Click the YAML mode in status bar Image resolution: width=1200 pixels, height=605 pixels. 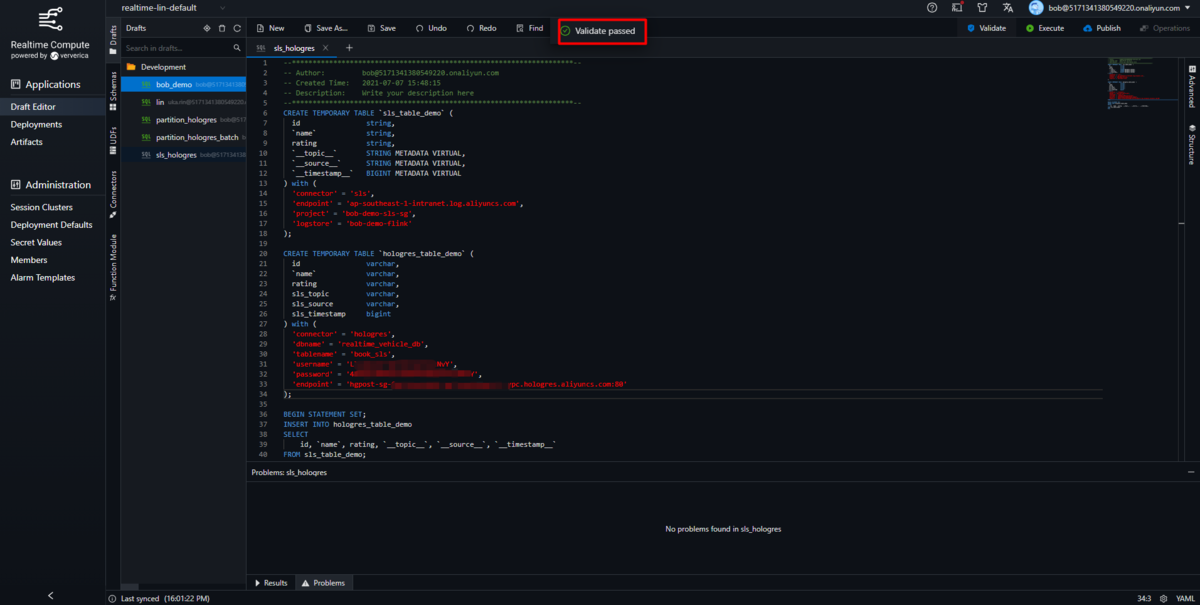(1183, 598)
